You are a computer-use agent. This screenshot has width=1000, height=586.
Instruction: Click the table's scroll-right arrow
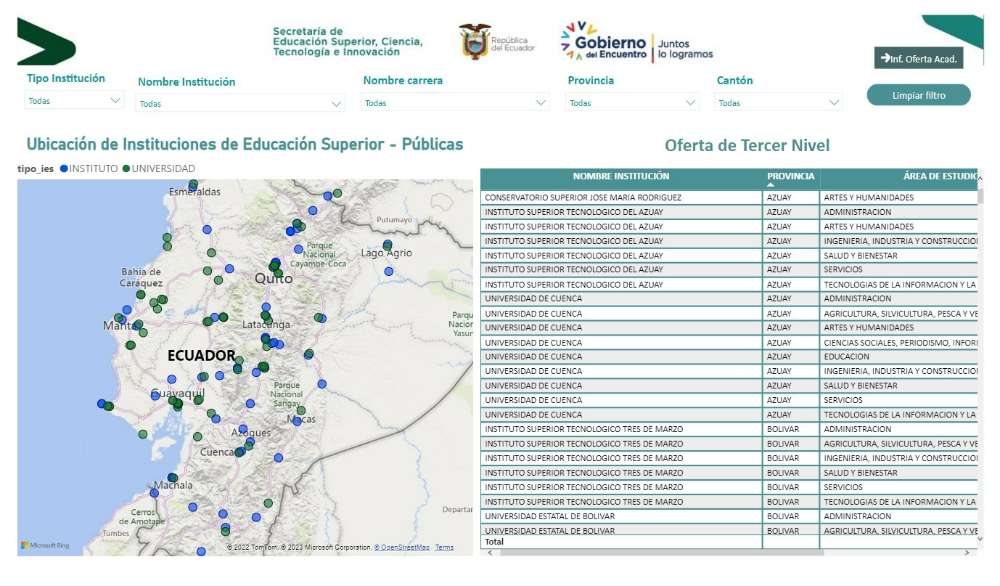967,553
